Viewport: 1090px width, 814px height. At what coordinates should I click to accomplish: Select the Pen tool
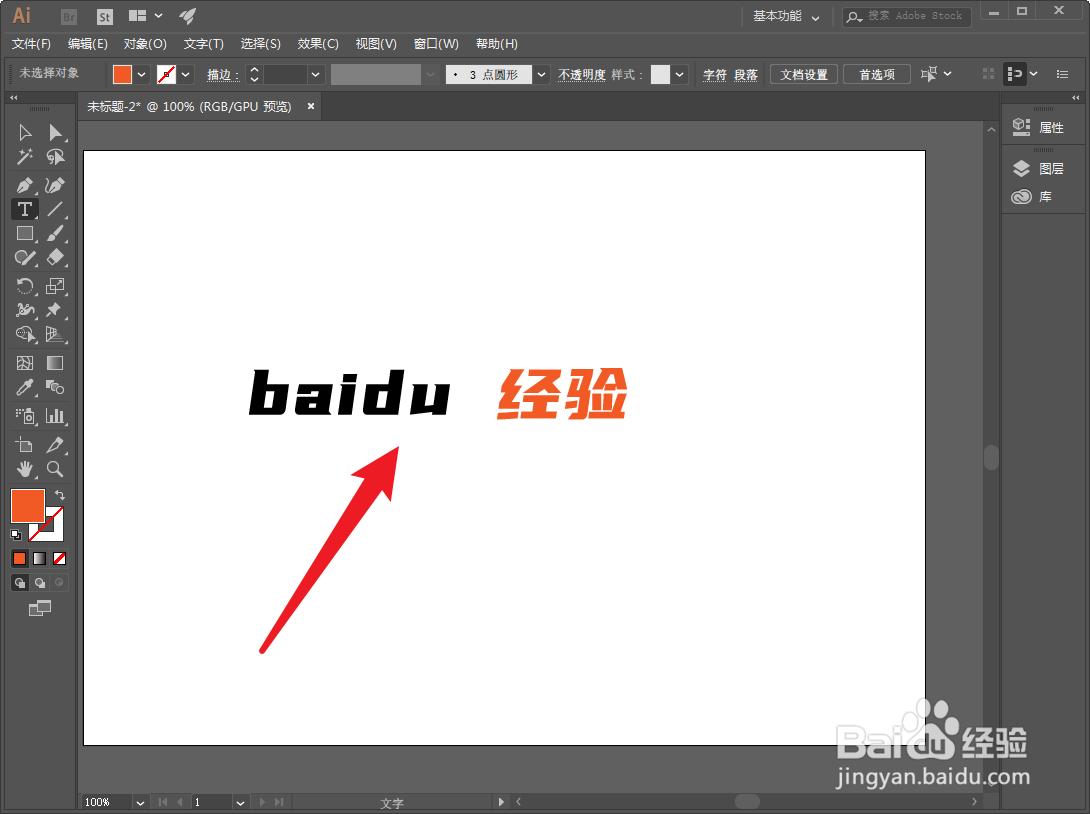[25, 185]
